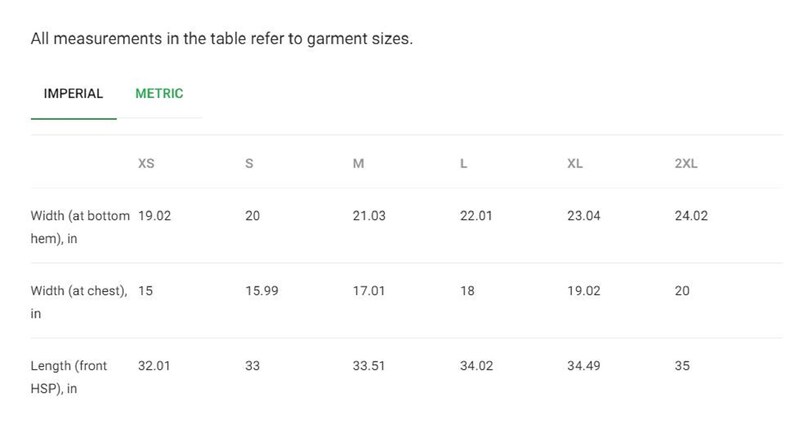Viewport: 794px width, 424px height.
Task: Select the Width (at chest) row label
Action: pyautogui.click(x=79, y=302)
